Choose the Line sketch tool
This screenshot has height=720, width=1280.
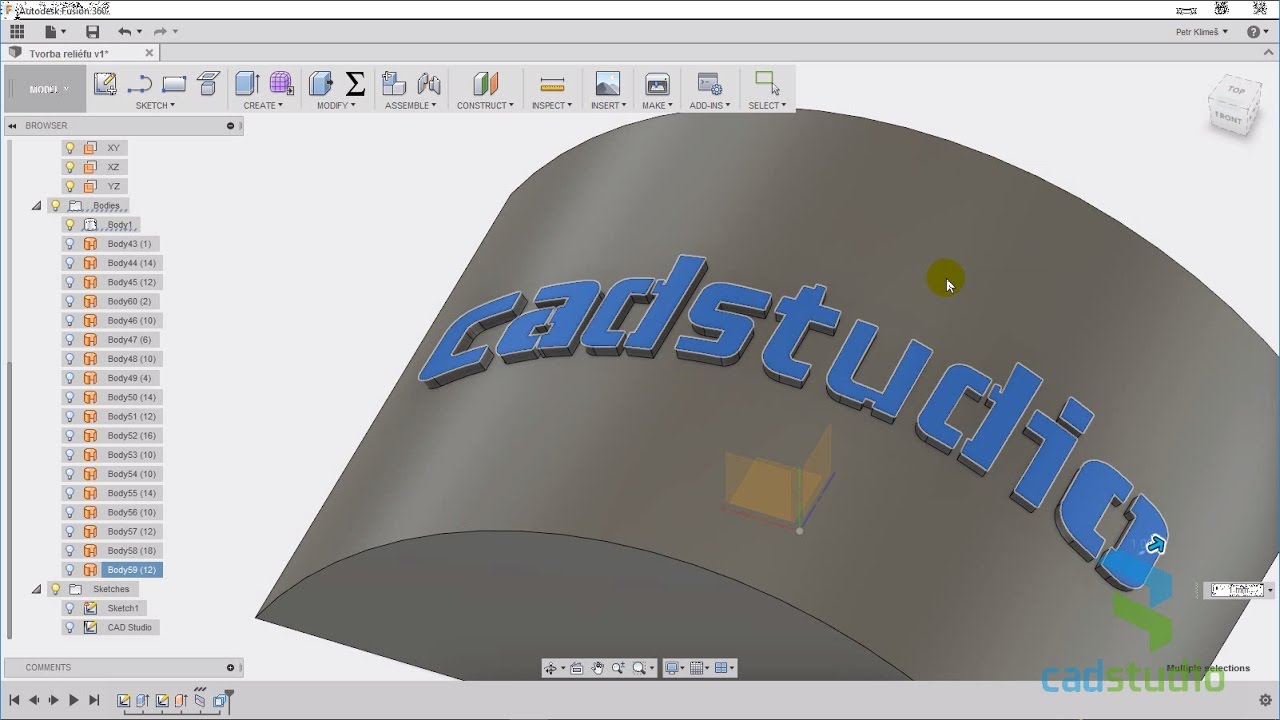[x=139, y=84]
